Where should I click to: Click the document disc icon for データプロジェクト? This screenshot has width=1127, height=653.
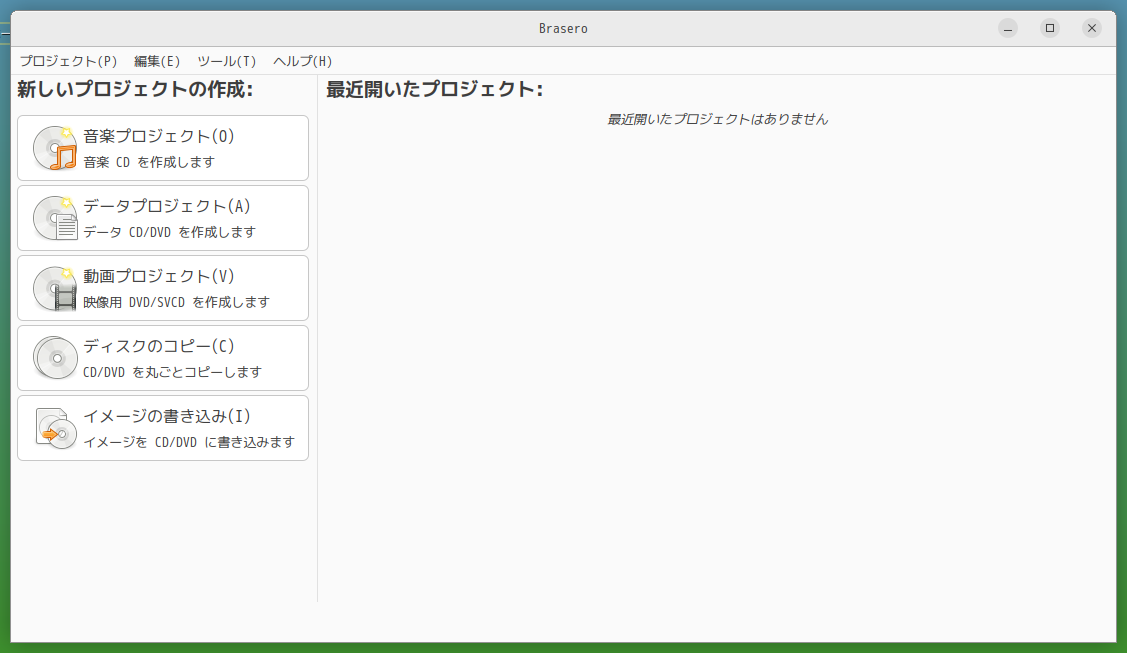tap(54, 217)
